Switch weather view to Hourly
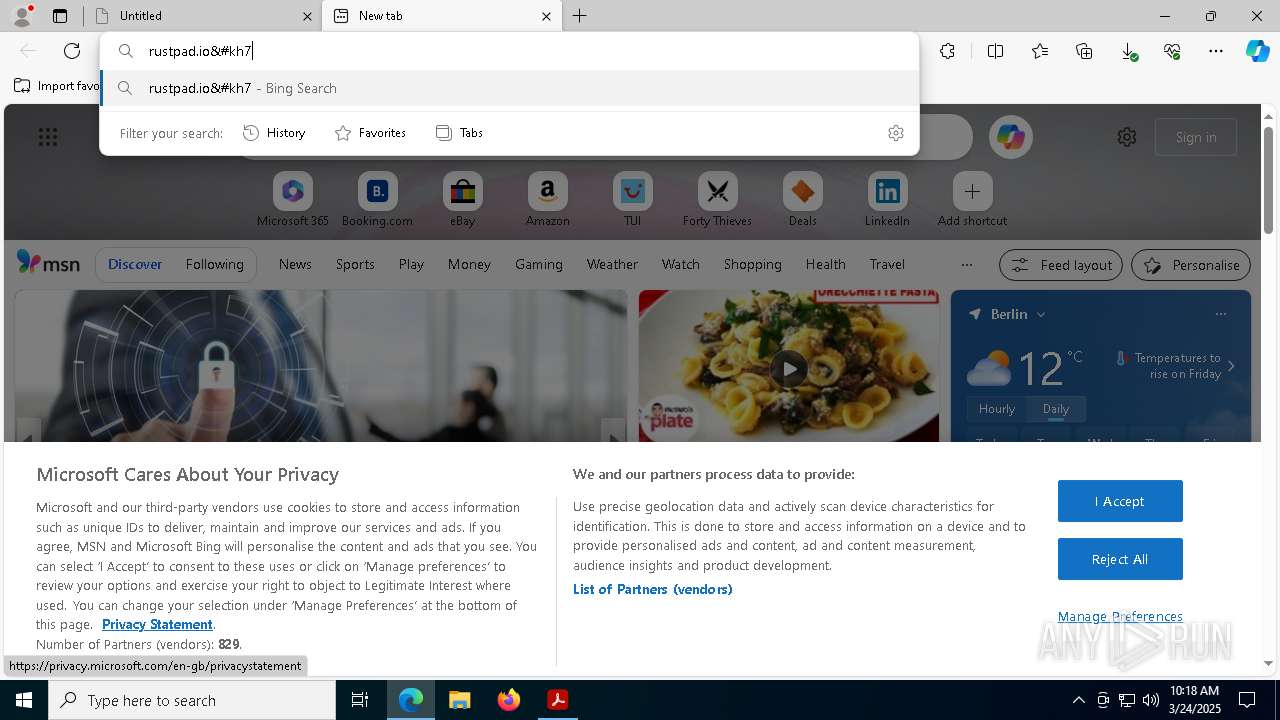 coord(997,408)
